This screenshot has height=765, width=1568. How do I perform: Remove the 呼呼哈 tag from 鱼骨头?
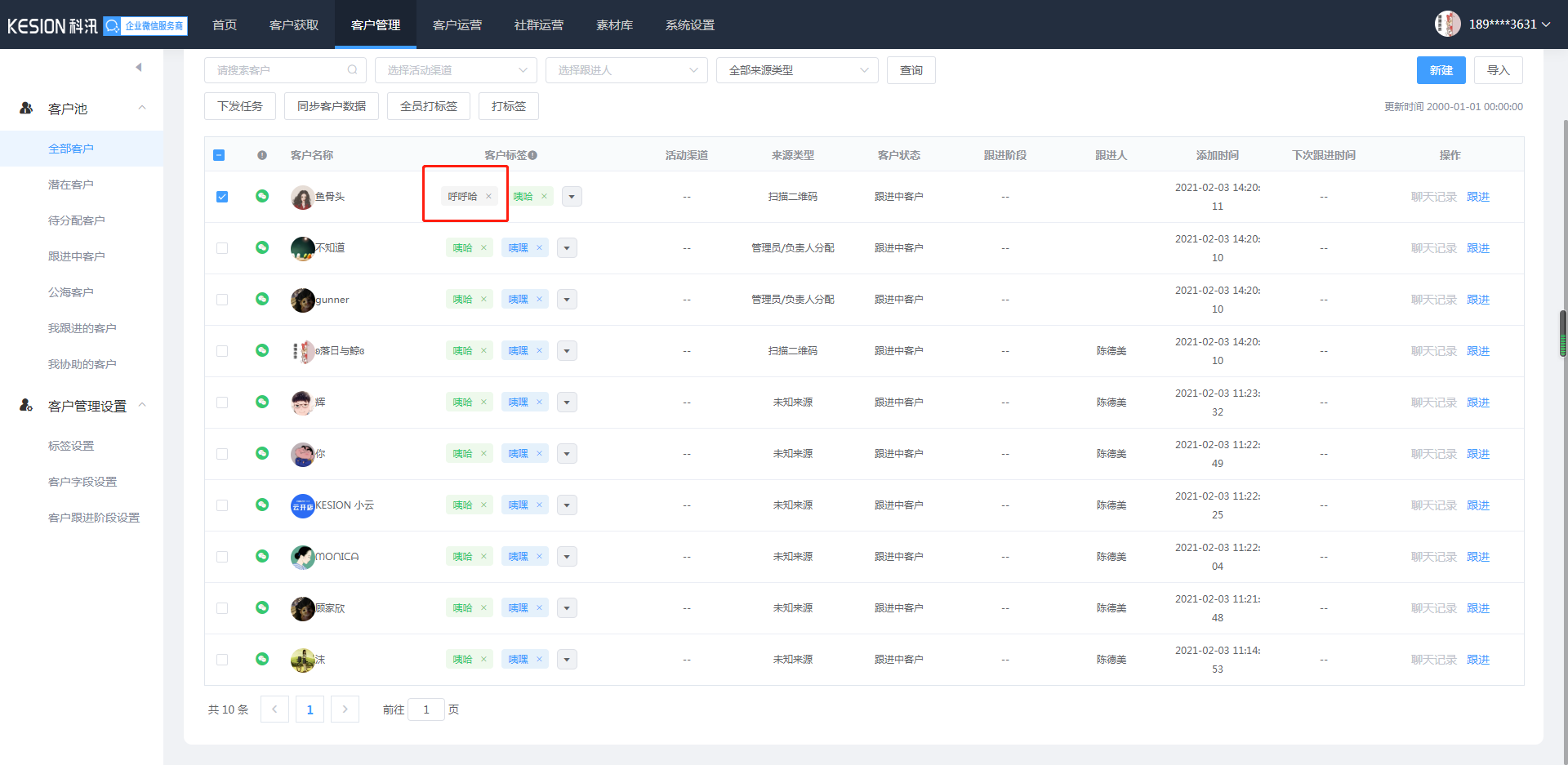(488, 196)
